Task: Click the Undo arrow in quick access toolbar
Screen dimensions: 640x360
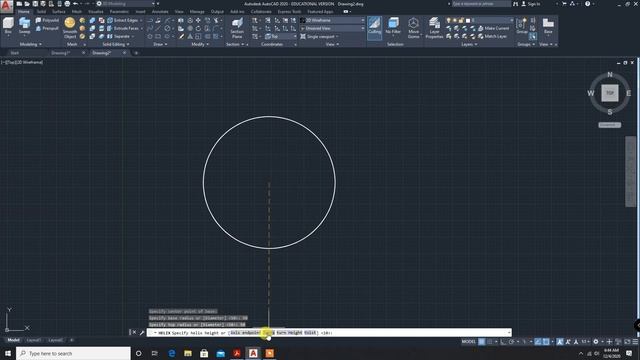Action: pos(76,4)
